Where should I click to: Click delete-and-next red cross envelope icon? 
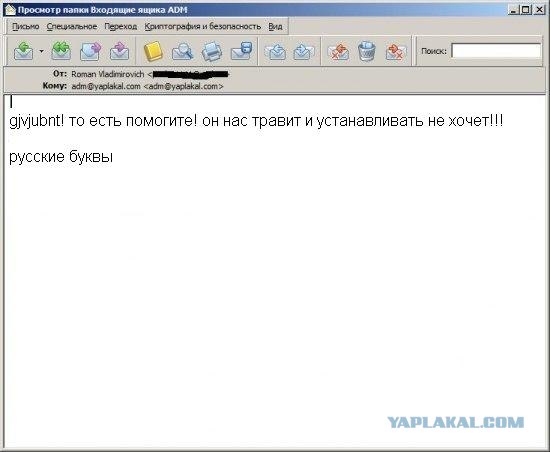pyautogui.click(x=396, y=52)
